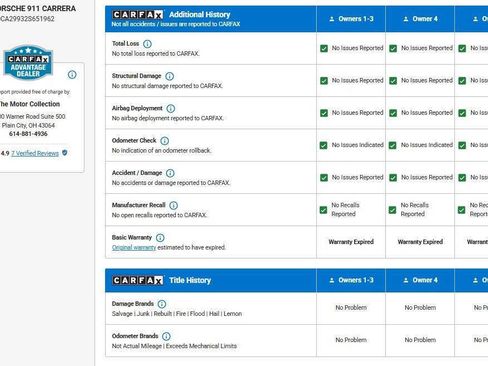The width and height of the screenshot is (488, 366).
Task: Click Odometer Check green check for Owners 1-3
Action: tap(324, 145)
